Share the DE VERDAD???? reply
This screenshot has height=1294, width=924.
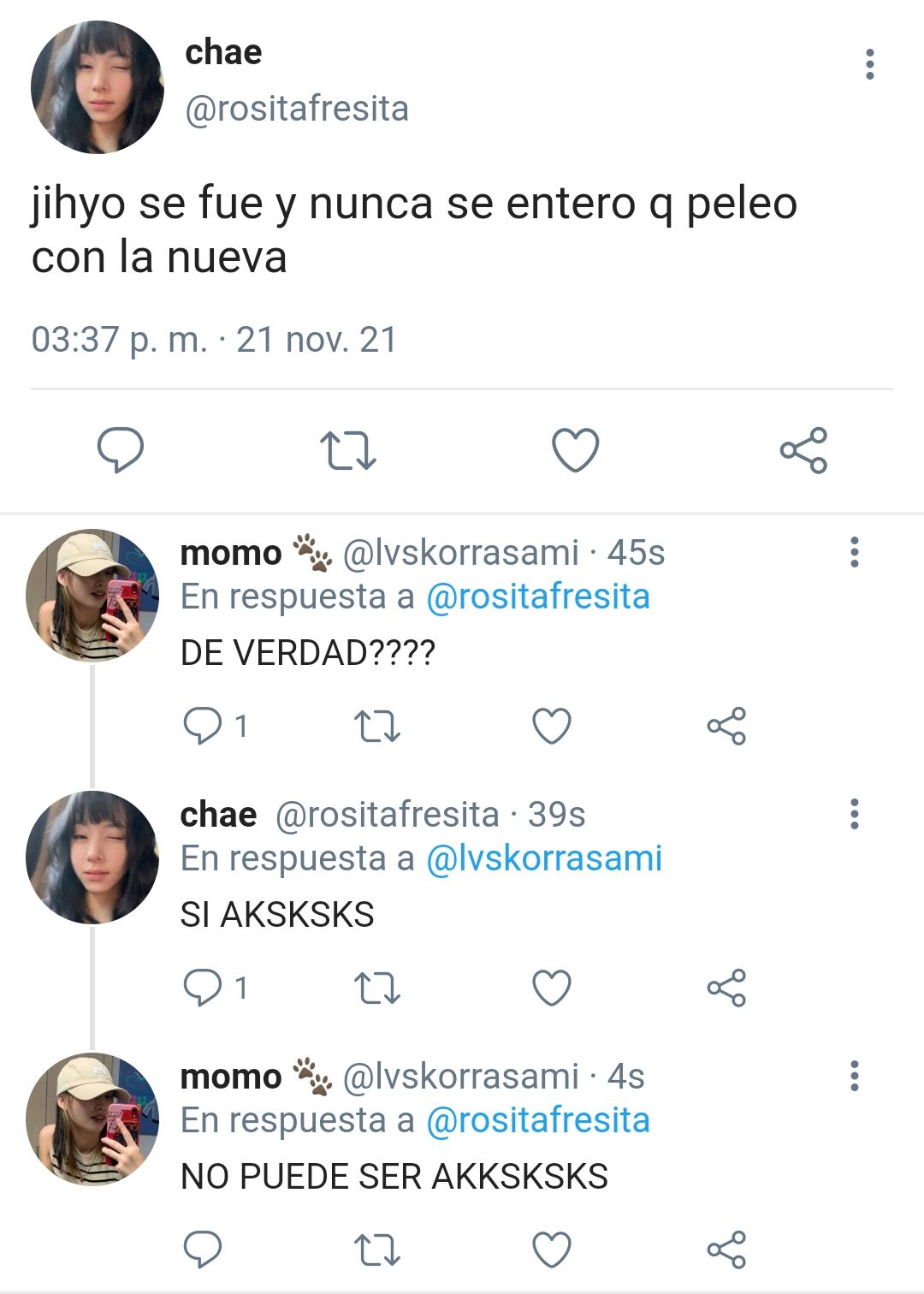(726, 727)
